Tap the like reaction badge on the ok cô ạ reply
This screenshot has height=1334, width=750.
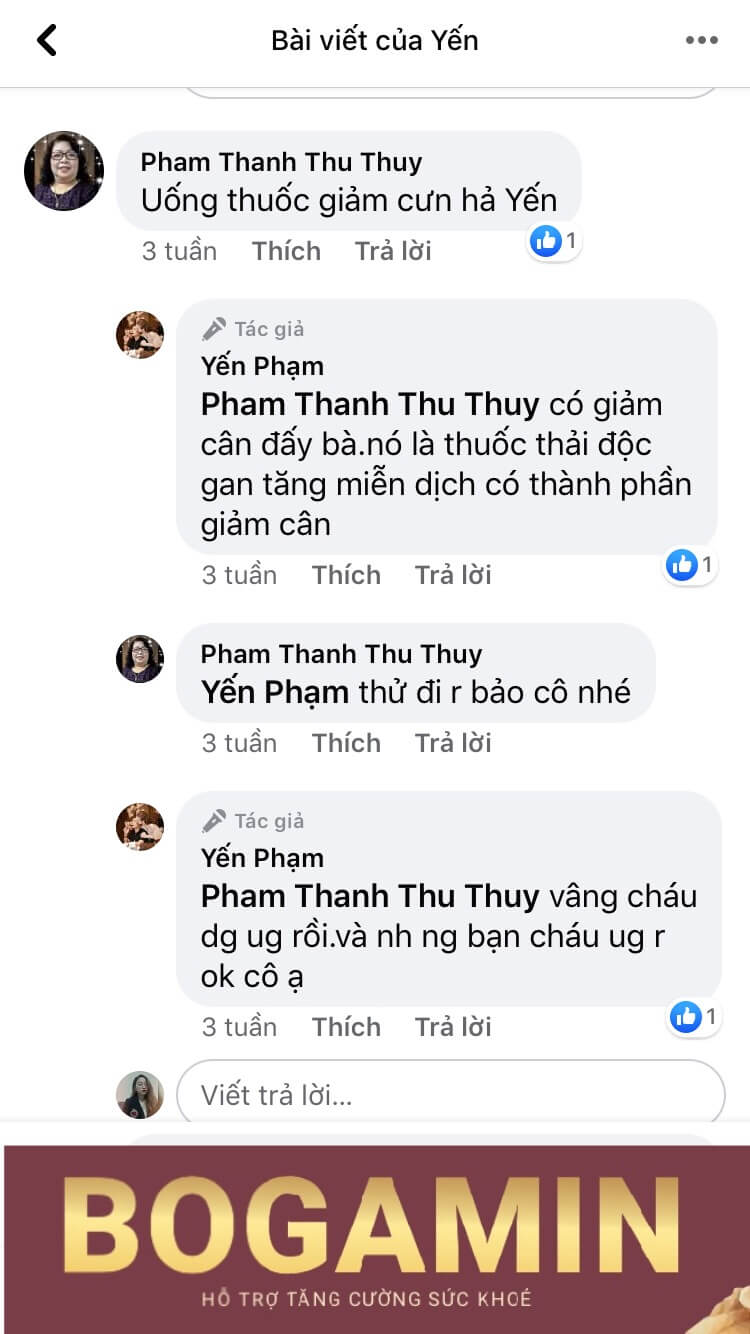tap(693, 1017)
